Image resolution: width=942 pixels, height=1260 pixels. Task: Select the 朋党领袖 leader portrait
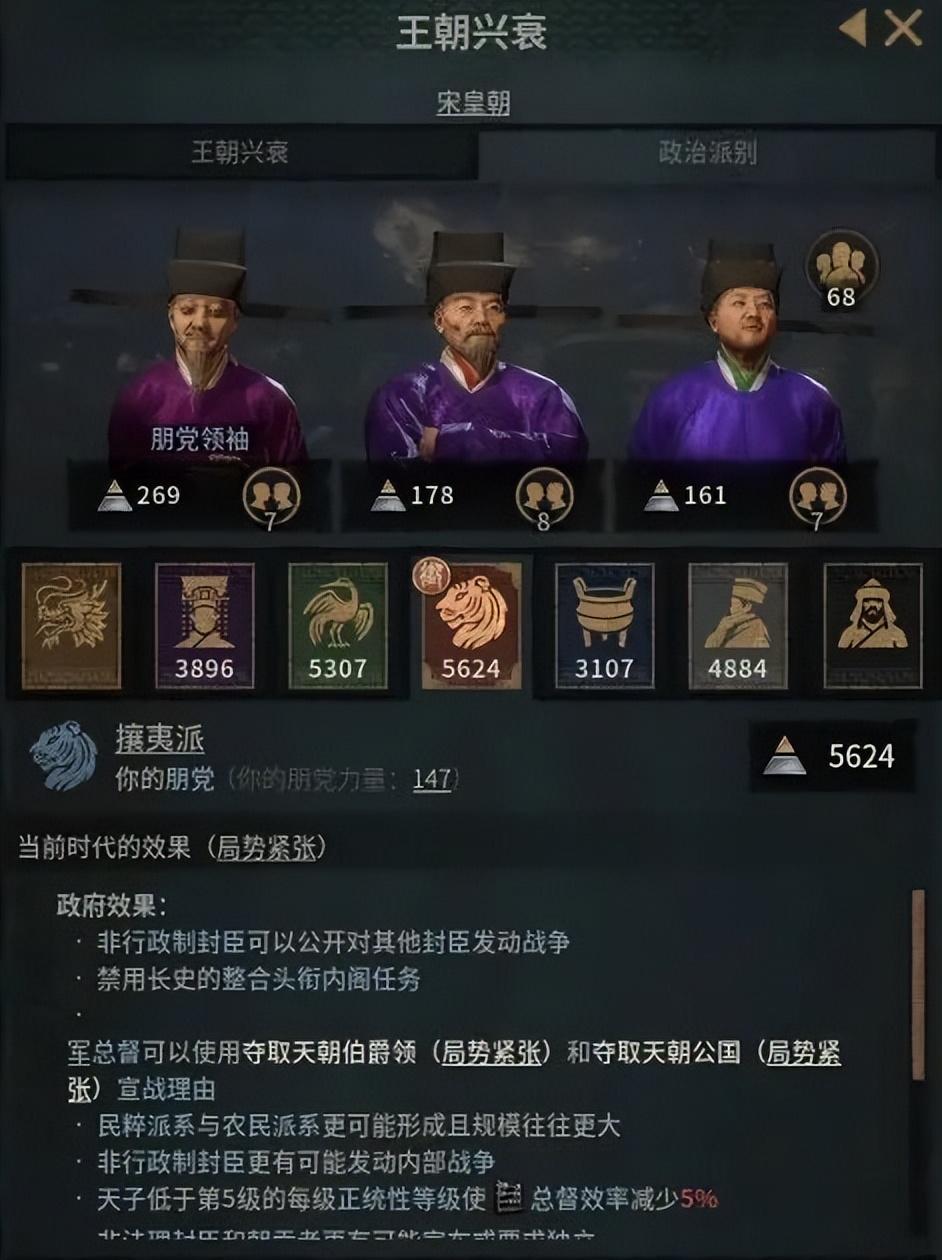[207, 350]
